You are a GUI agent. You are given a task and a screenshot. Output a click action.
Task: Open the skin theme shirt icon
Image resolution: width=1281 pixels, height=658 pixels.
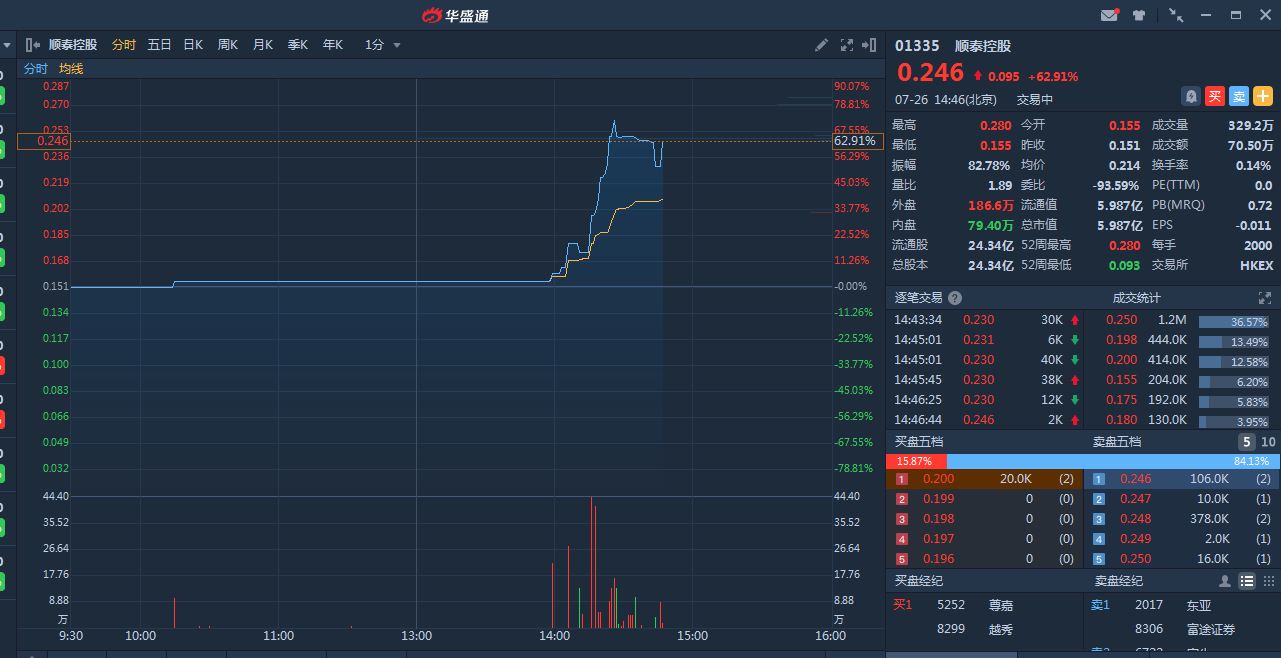(1139, 15)
